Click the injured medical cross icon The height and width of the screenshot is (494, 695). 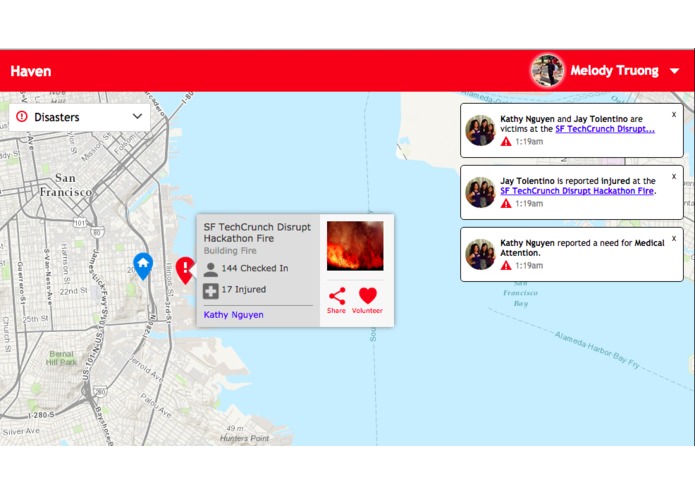coord(211,291)
